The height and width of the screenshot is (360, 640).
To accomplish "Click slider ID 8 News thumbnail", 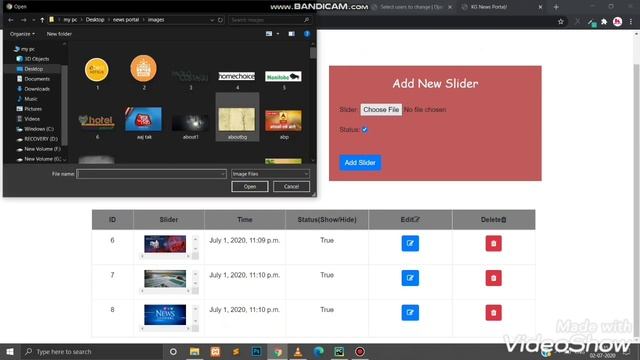I will [x=165, y=315].
